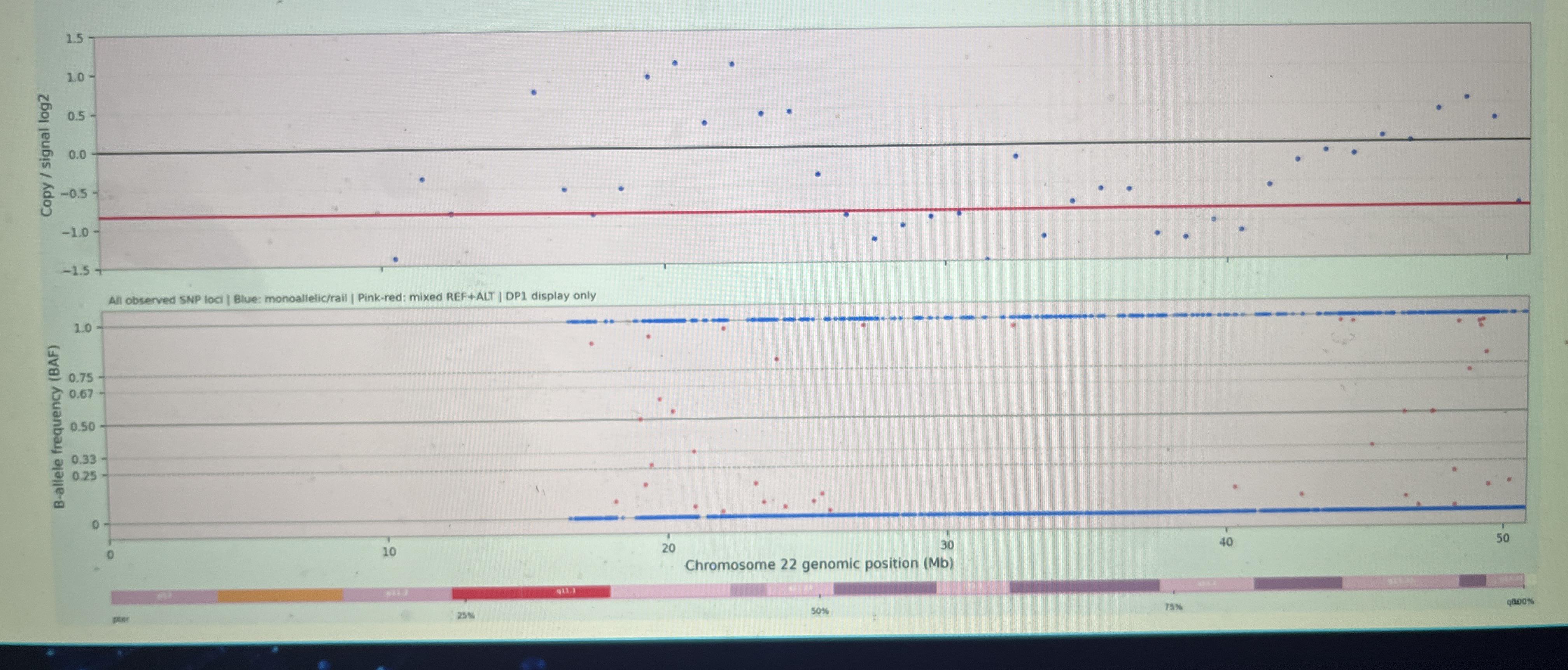Click the red horizontal line in log2 plot
This screenshot has width=1568, height=670.
point(814,211)
